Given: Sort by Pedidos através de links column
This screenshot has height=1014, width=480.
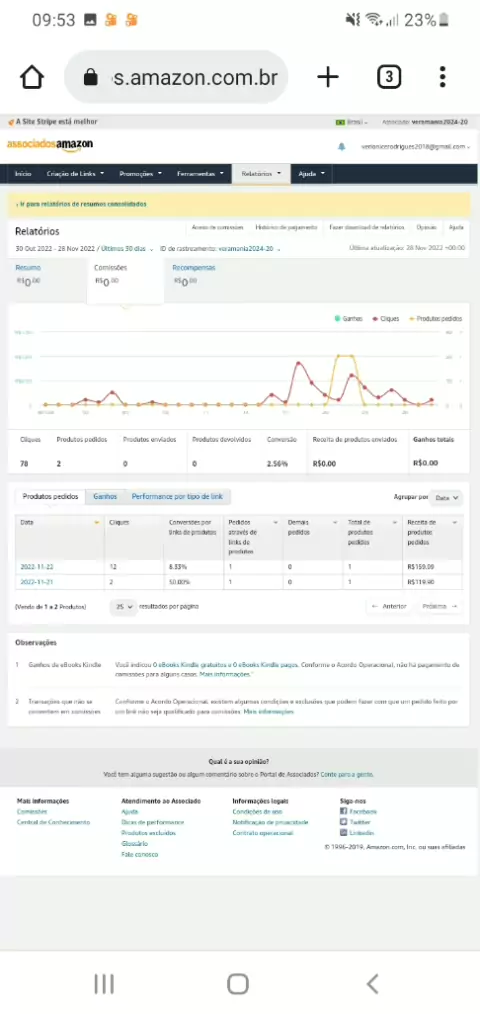Looking at the screenshot, I should tap(276, 522).
